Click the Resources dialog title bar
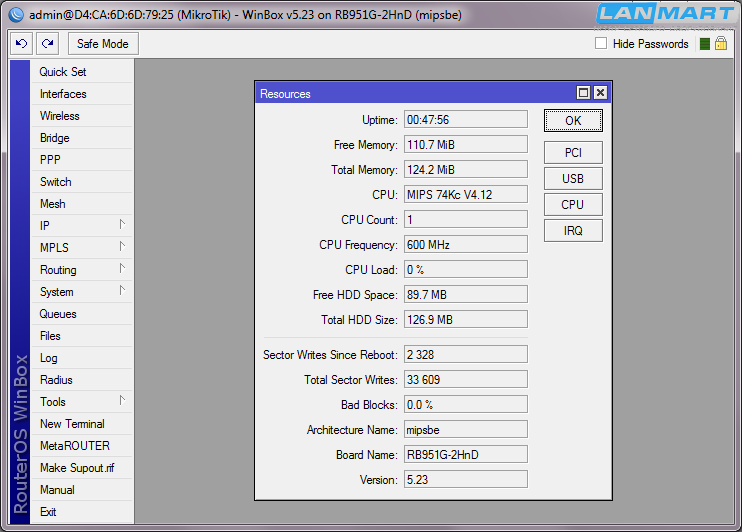The image size is (742, 532). pos(415,93)
